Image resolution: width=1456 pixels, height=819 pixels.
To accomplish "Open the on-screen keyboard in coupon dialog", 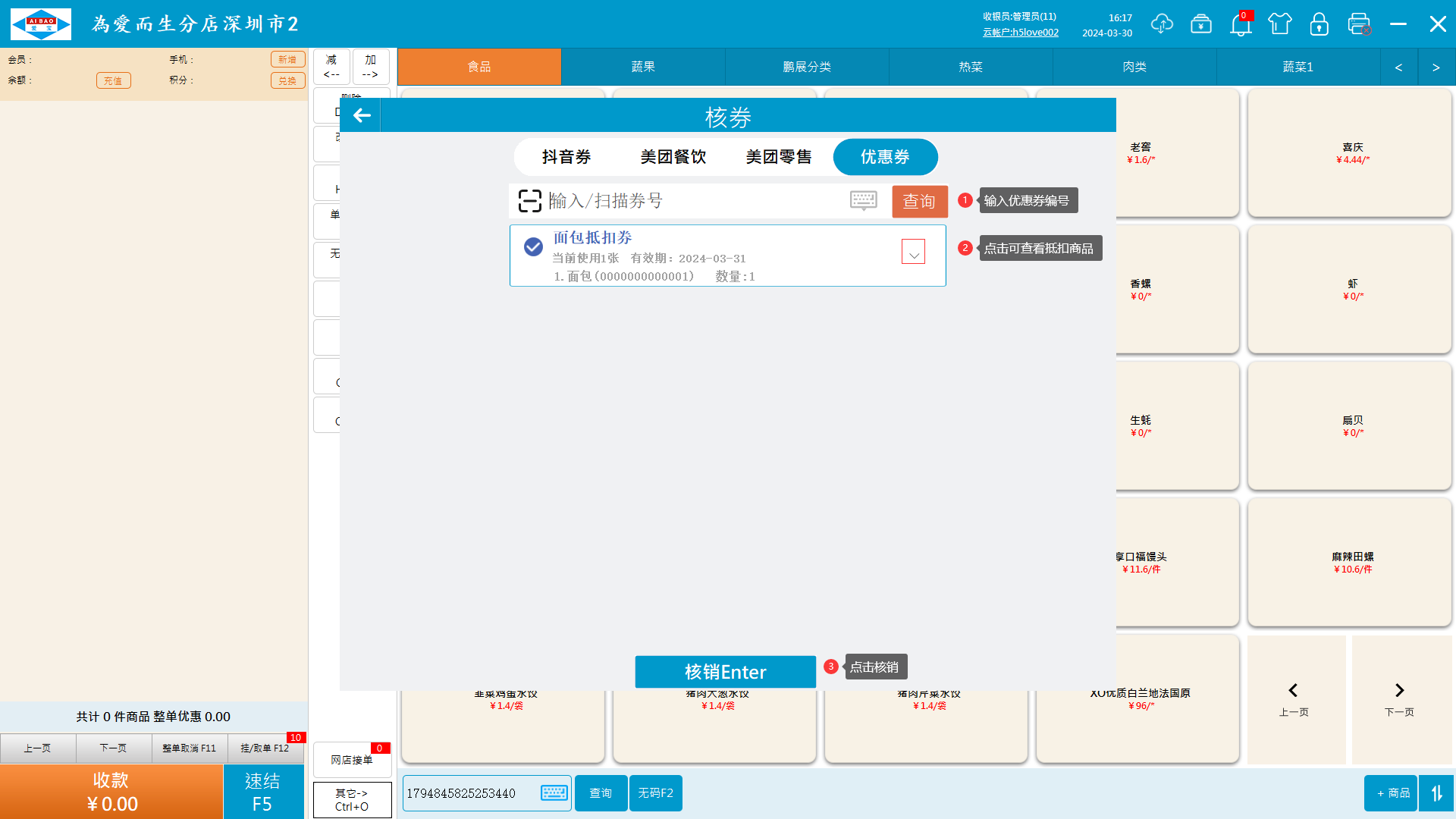I will click(863, 200).
